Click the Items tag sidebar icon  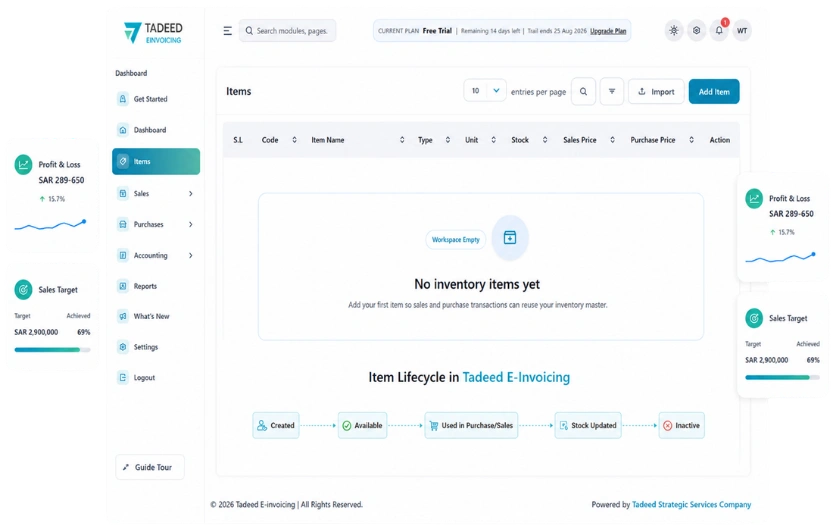tap(123, 162)
